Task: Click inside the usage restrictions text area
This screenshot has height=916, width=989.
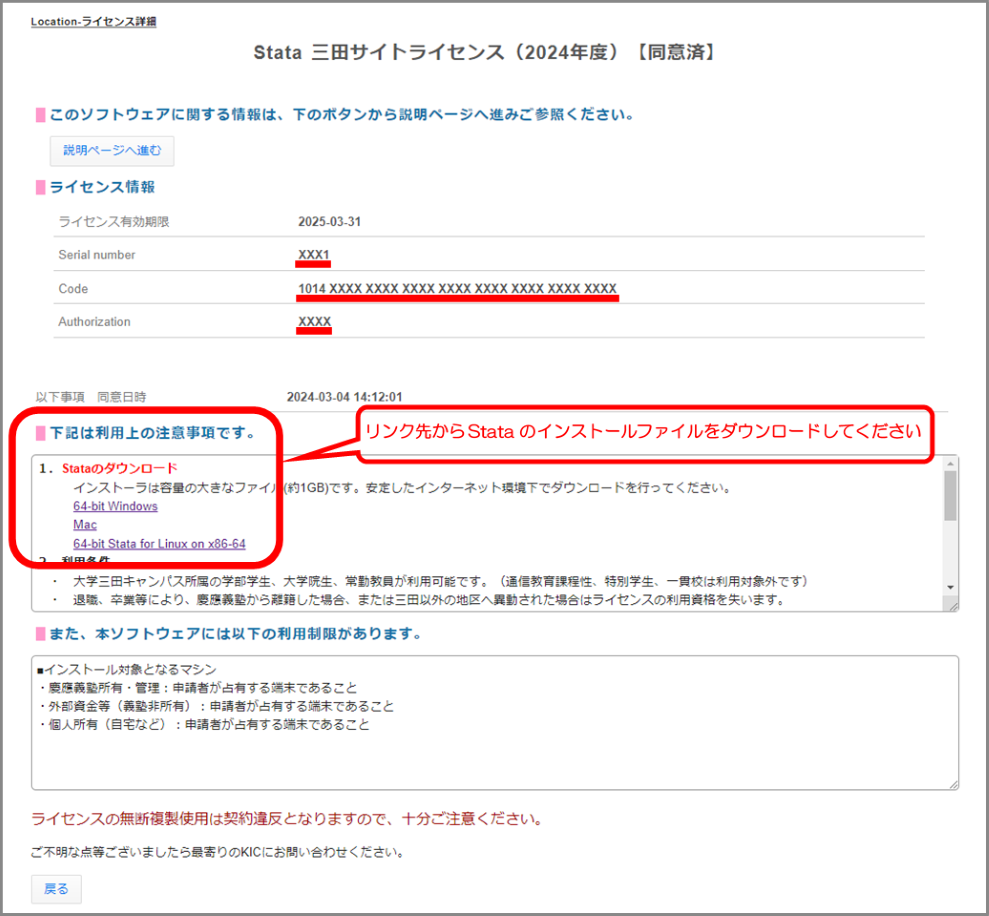Action: point(495,722)
